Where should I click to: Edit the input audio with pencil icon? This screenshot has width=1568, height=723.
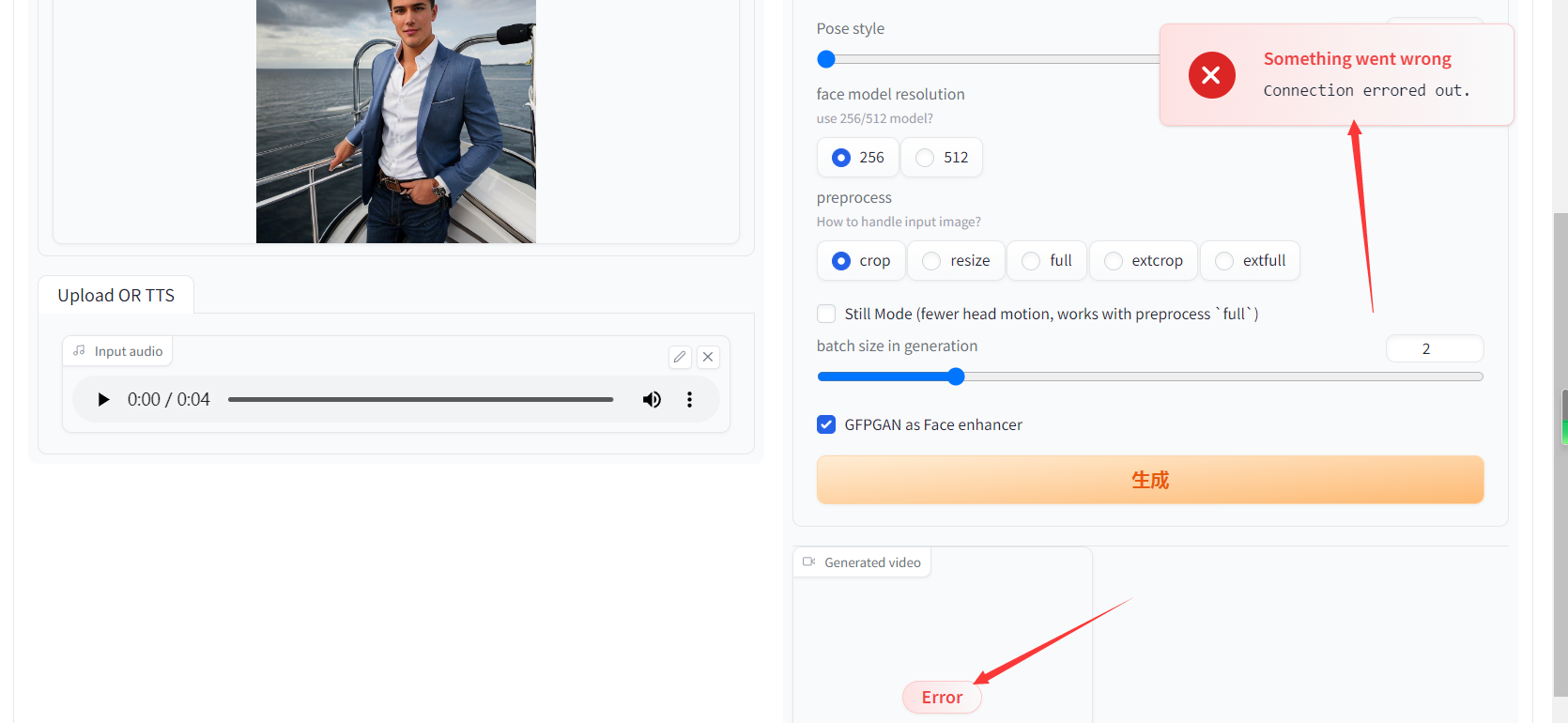[x=680, y=357]
